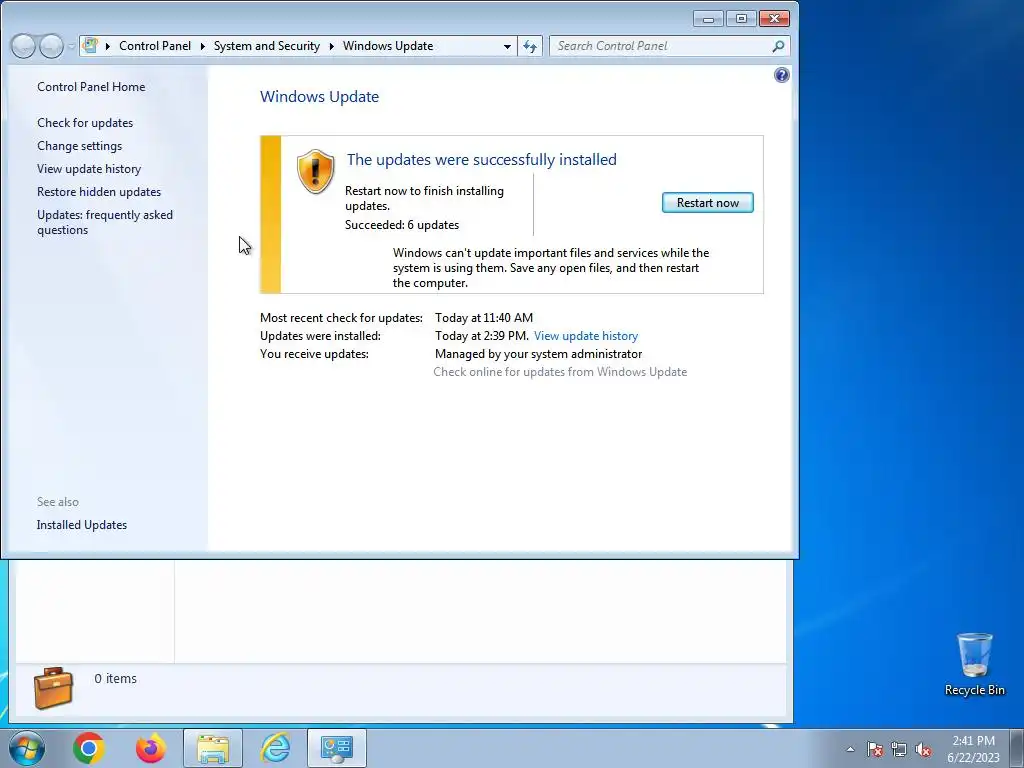Click the Refresh button in address bar
Image resolution: width=1024 pixels, height=768 pixels.
click(530, 46)
